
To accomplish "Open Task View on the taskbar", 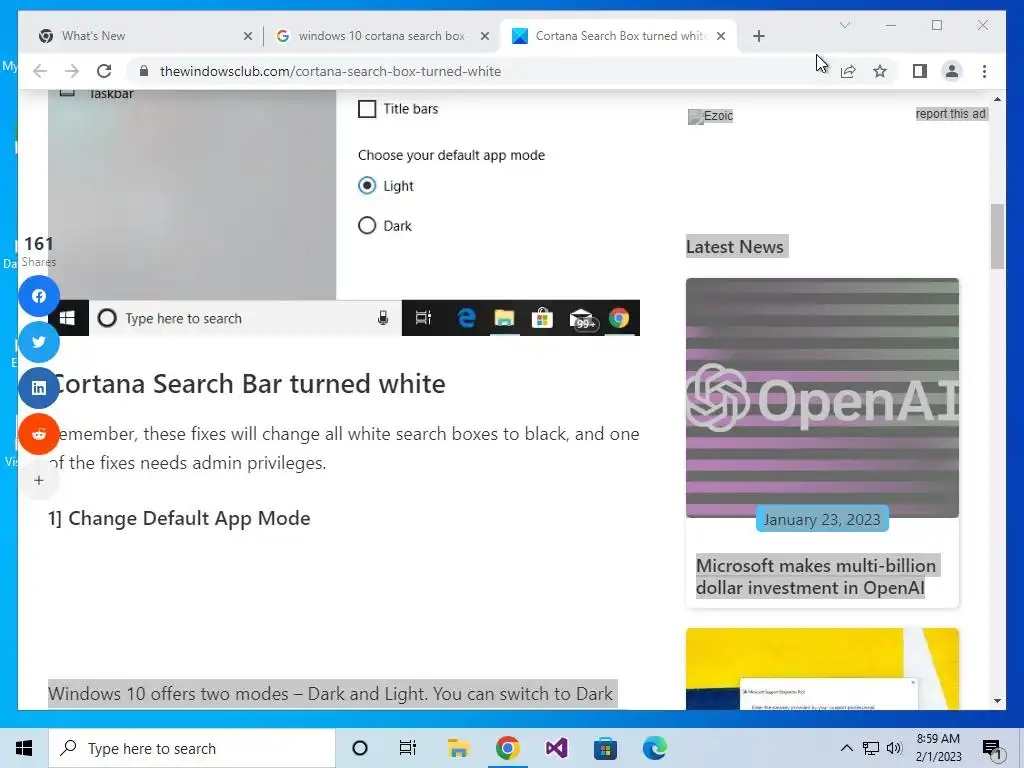I will (408, 748).
